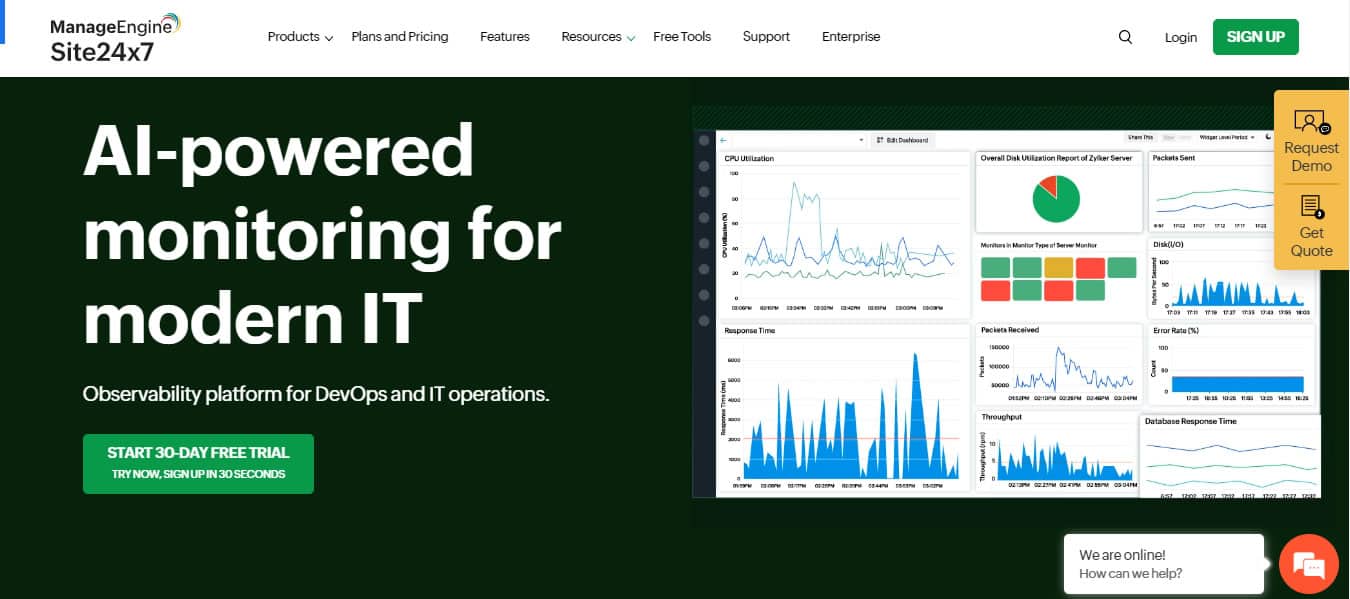The width and height of the screenshot is (1350, 599).
Task: Click the 'We are online!' chat message box
Action: [1163, 564]
